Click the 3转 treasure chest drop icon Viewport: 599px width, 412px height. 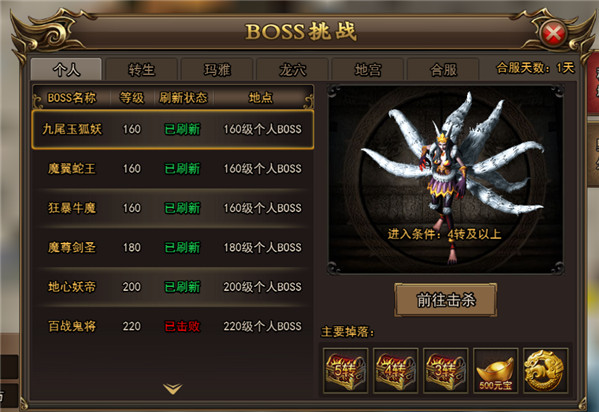446,370
